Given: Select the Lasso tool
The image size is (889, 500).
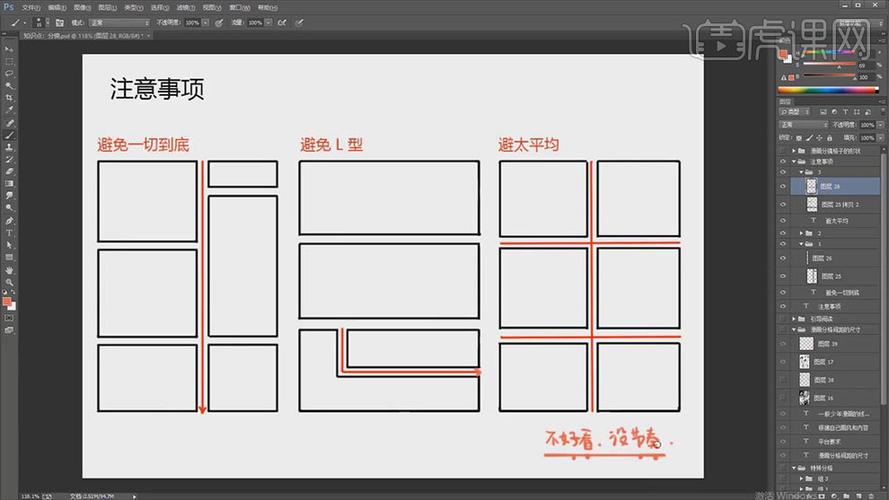Looking at the screenshot, I should point(10,74).
